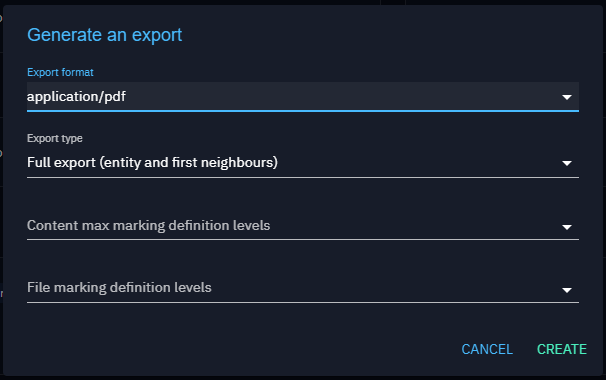Click the Export type field label
The image size is (606, 380).
[x=54, y=138]
